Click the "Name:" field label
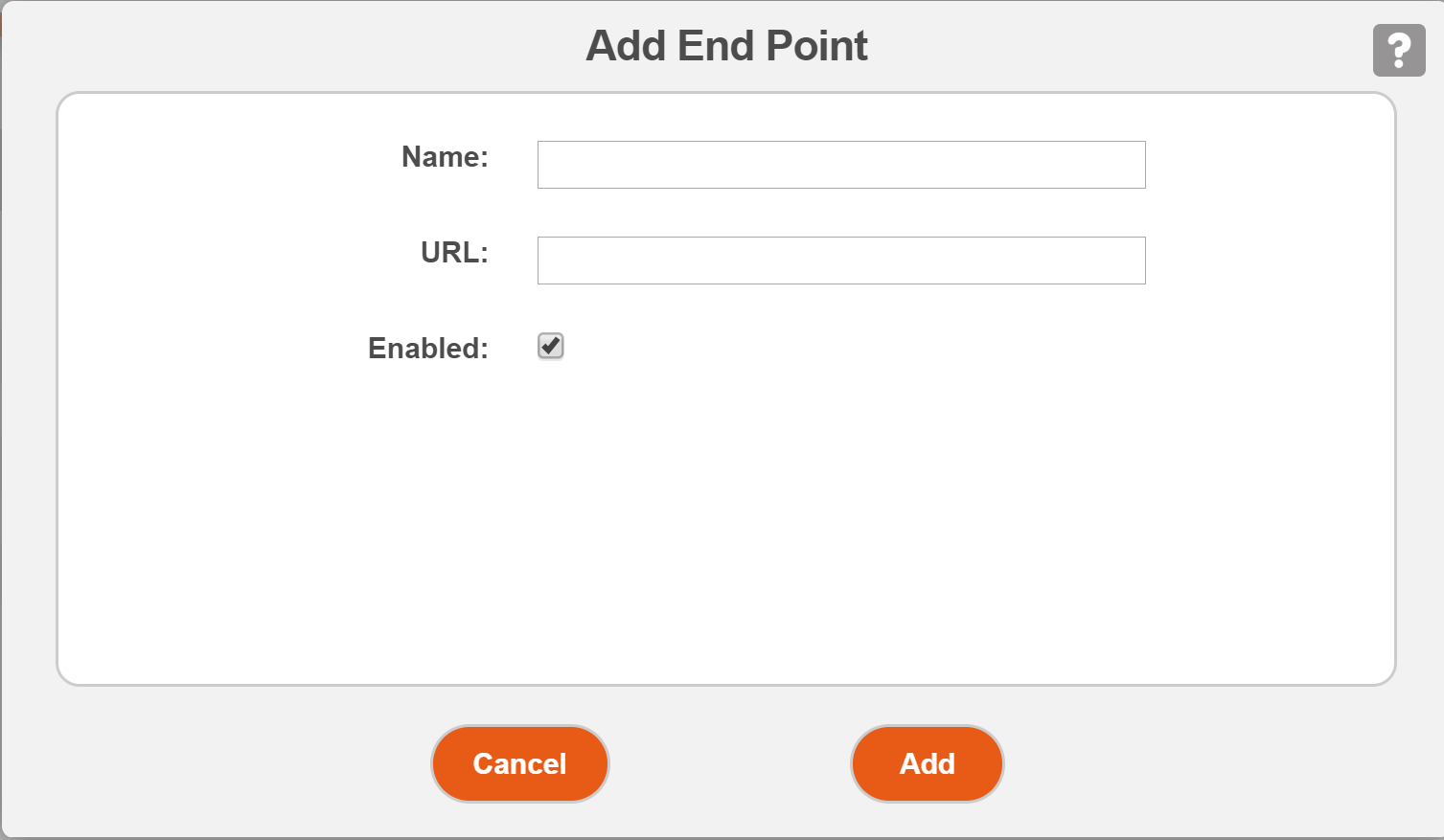The height and width of the screenshot is (840, 1444). pyautogui.click(x=445, y=157)
